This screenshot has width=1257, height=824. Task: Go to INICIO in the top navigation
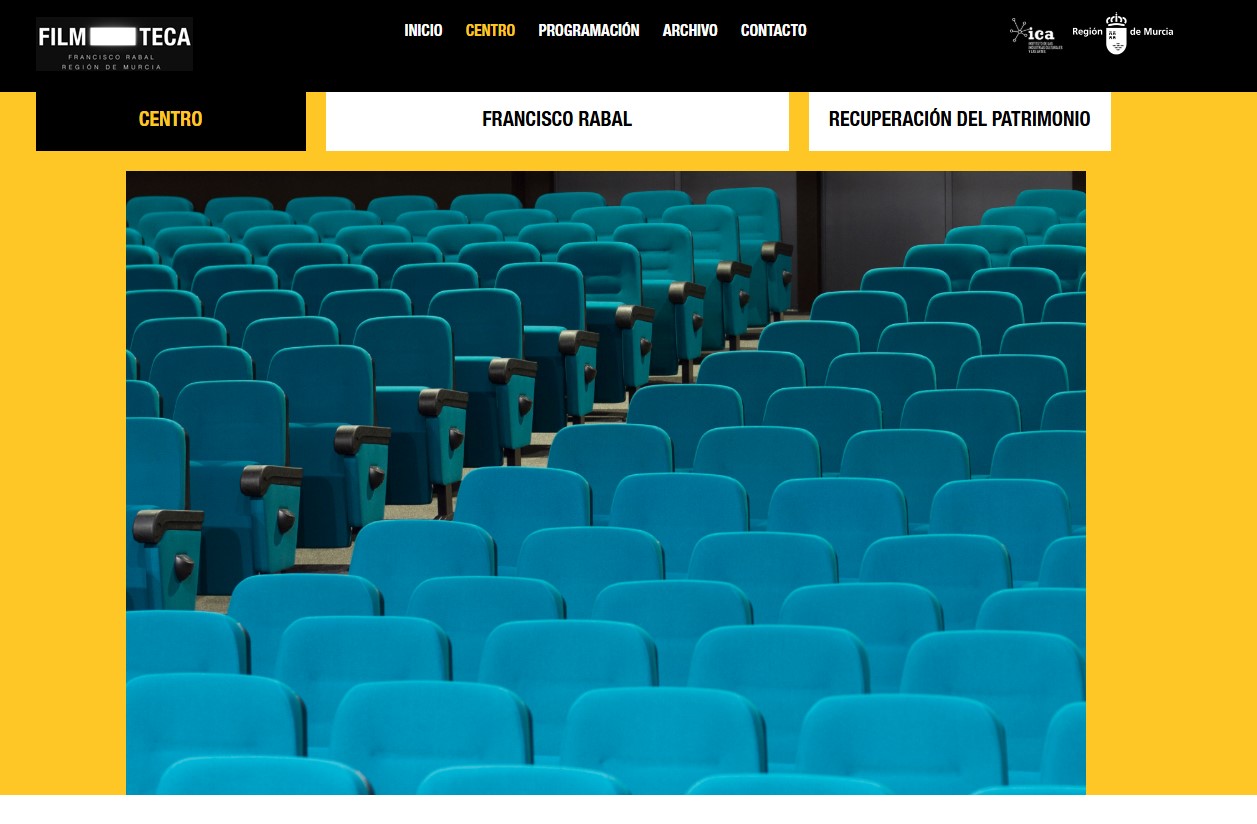tap(423, 31)
